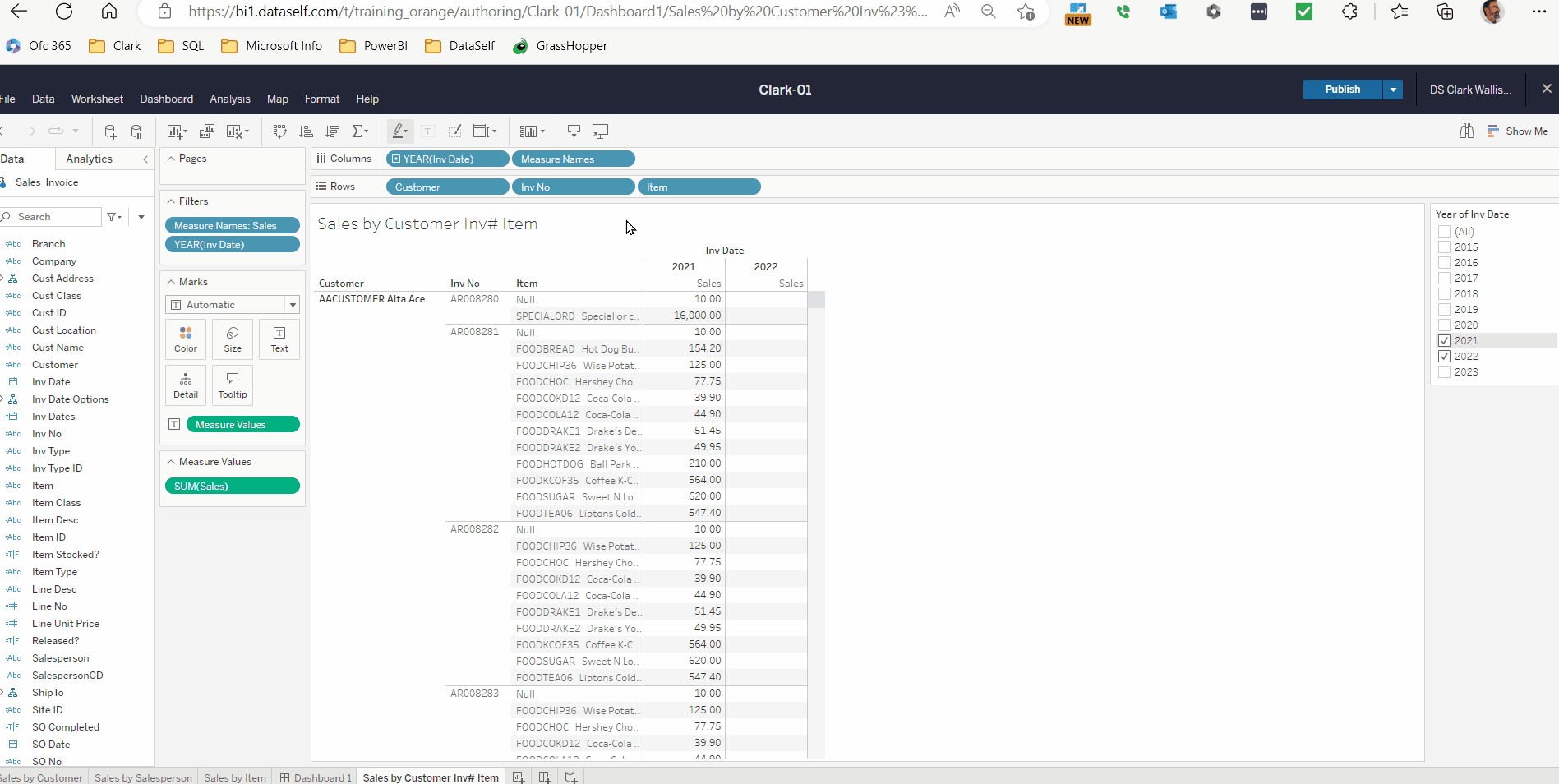Open the Color marks card button
This screenshot has width=1559, height=784.
click(186, 339)
